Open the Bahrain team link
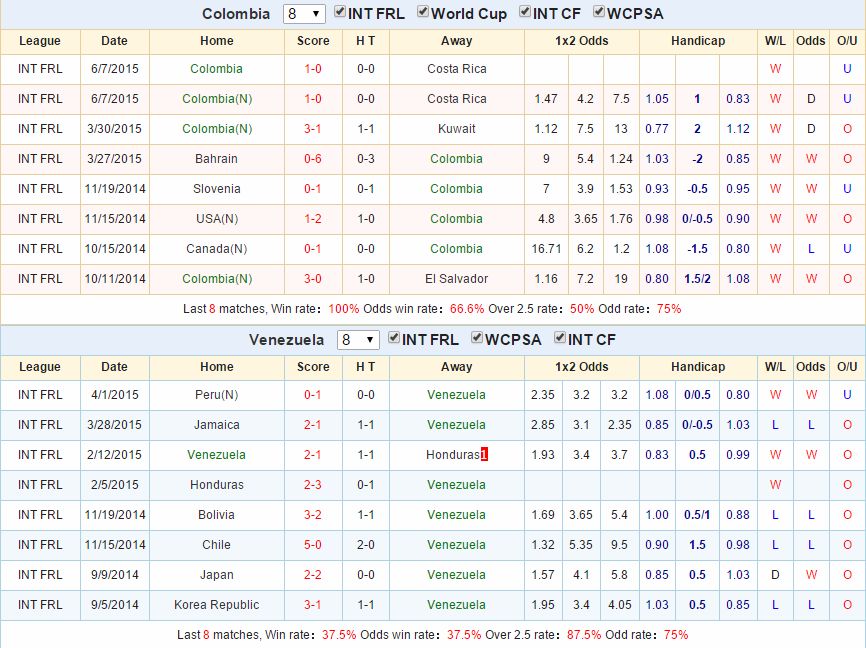The image size is (866, 648). pyautogui.click(x=216, y=159)
